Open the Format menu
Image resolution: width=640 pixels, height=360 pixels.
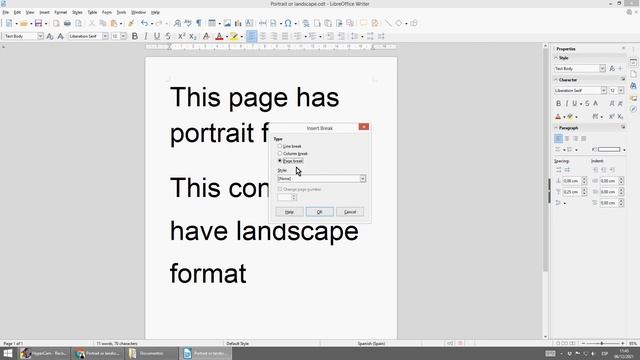click(60, 13)
